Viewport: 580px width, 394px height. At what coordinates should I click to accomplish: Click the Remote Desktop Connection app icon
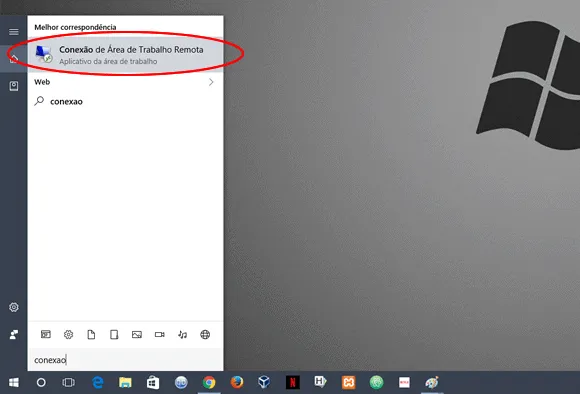44,54
